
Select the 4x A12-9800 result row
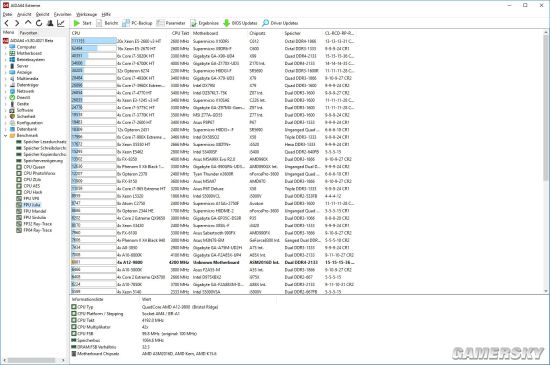pyautogui.click(x=213, y=262)
